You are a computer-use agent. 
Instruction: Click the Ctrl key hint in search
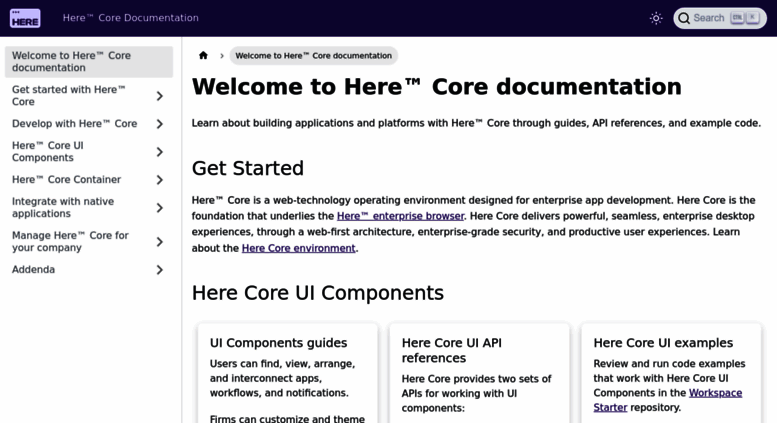tap(737, 18)
